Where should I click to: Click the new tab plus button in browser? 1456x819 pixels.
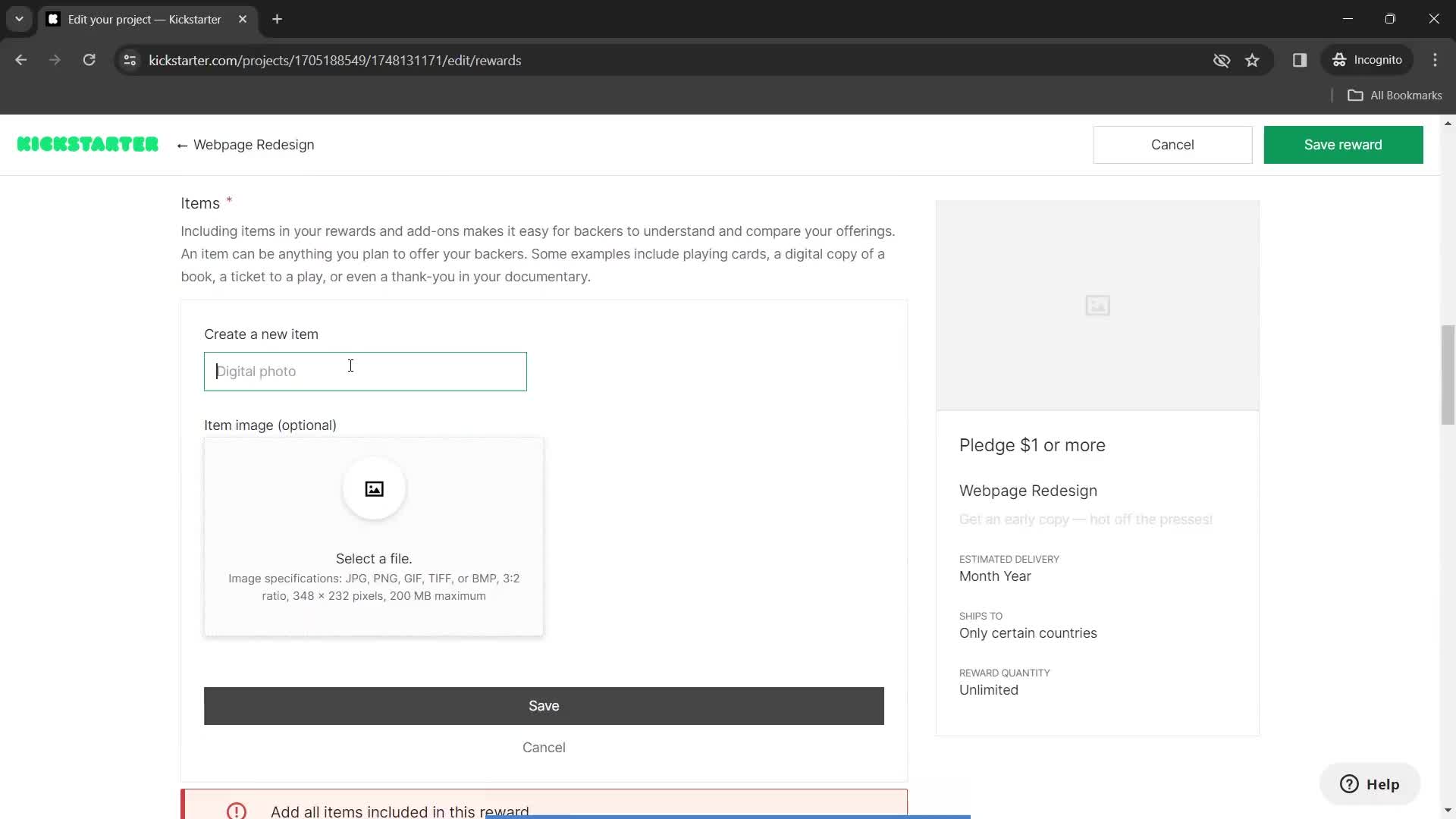280,19
